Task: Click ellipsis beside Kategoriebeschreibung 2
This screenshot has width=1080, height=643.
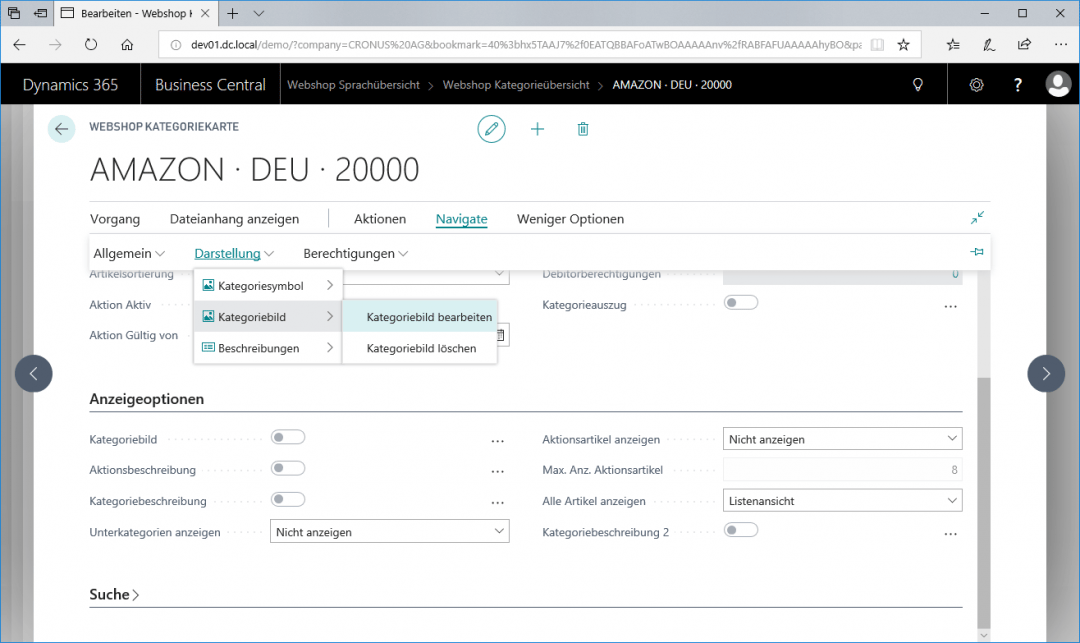Action: [x=951, y=534]
